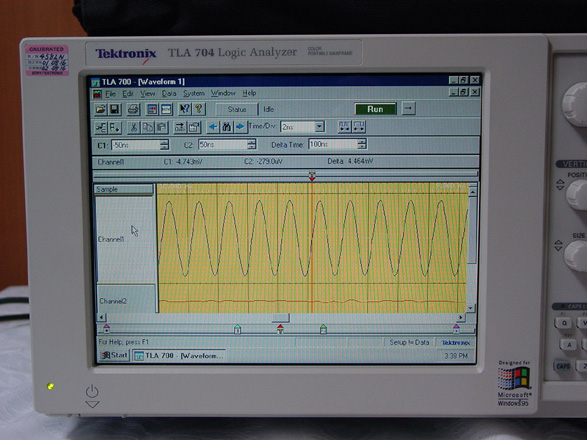Click the cyan cursor 1 marker on the overview bar
Image resolution: width=587 pixels, height=440 pixels.
click(237, 329)
